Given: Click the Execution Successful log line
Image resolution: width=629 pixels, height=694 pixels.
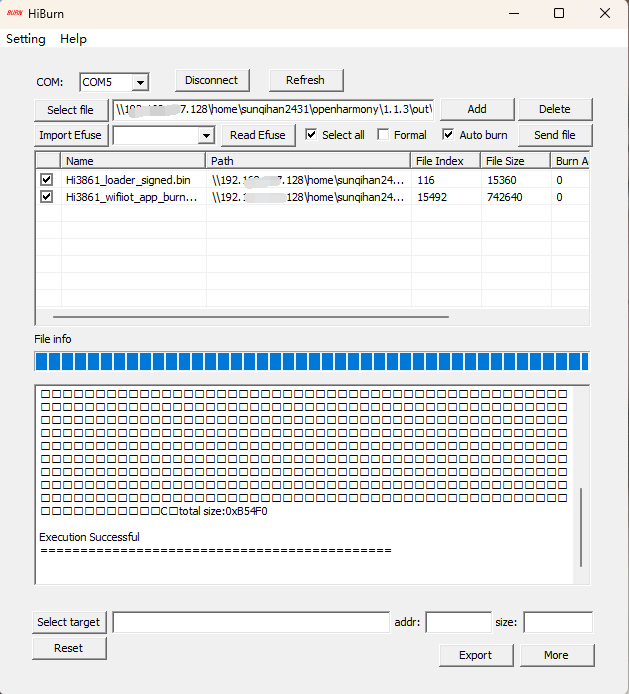Looking at the screenshot, I should pyautogui.click(x=89, y=537).
